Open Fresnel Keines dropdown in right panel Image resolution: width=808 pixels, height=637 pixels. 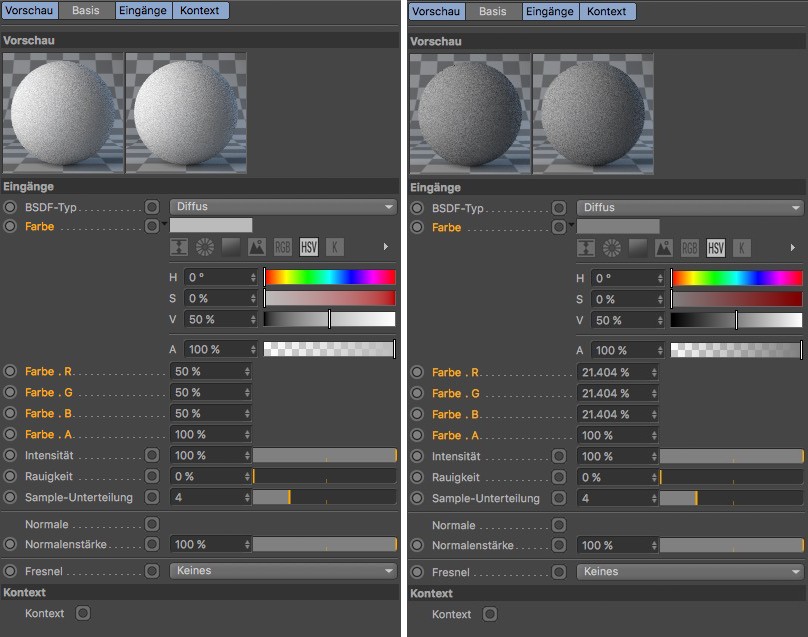click(x=690, y=572)
